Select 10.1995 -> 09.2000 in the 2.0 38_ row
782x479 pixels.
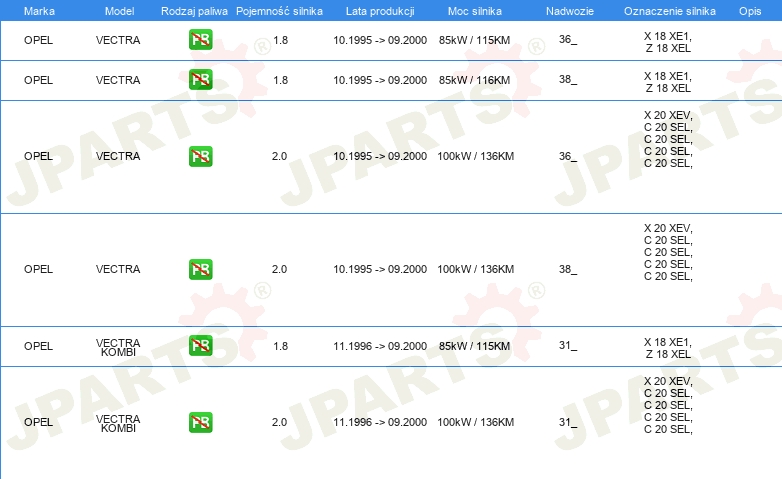tap(380, 269)
